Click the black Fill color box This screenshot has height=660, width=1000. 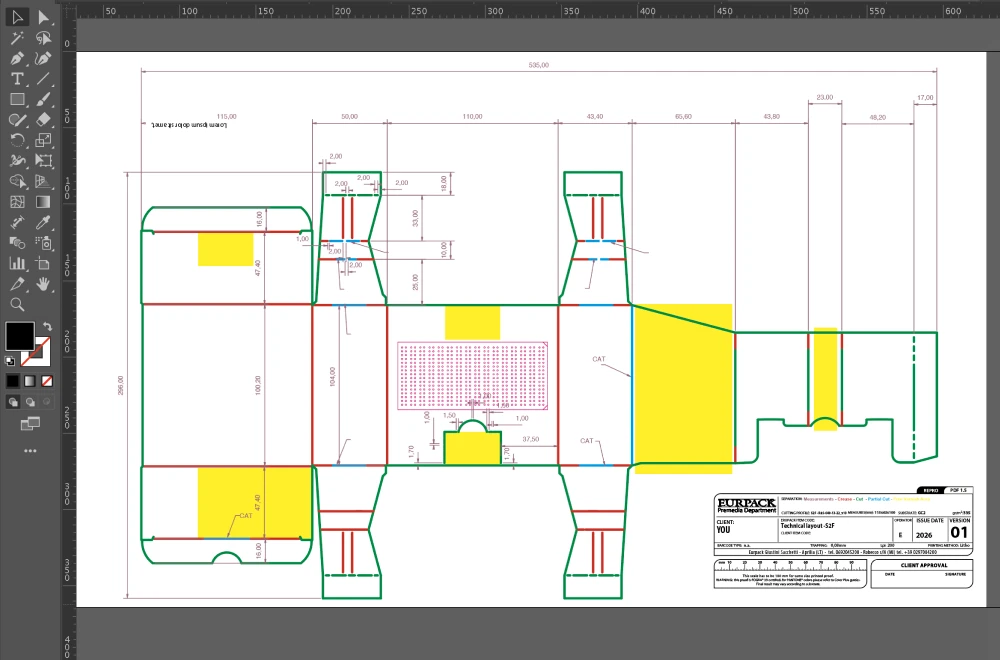[x=20, y=336]
